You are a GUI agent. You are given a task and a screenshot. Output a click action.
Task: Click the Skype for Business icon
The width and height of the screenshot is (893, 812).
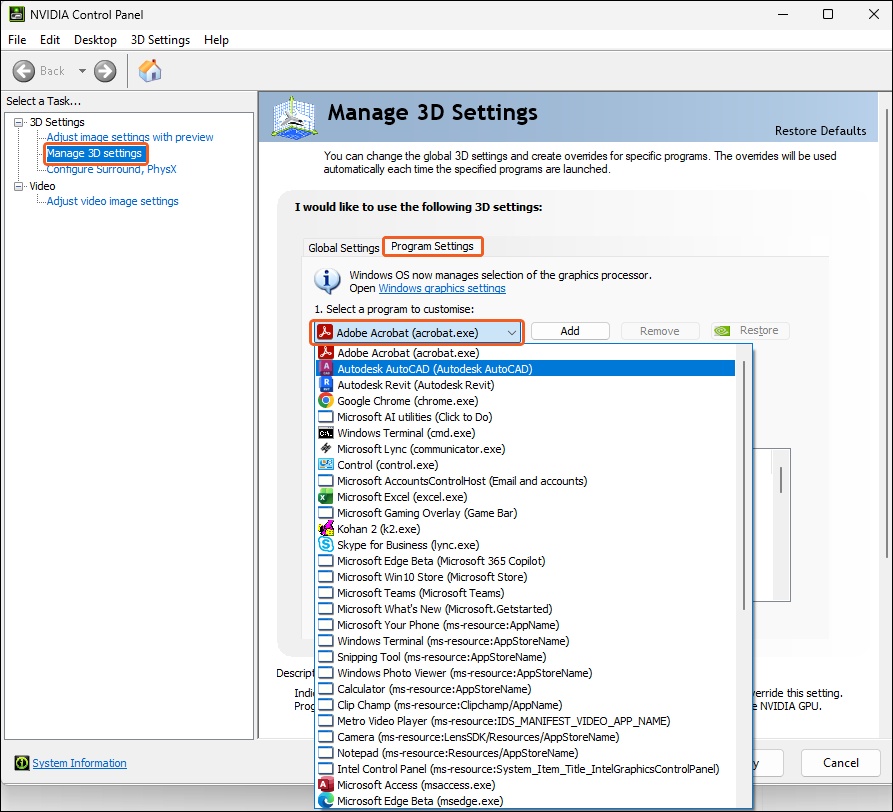tap(326, 544)
